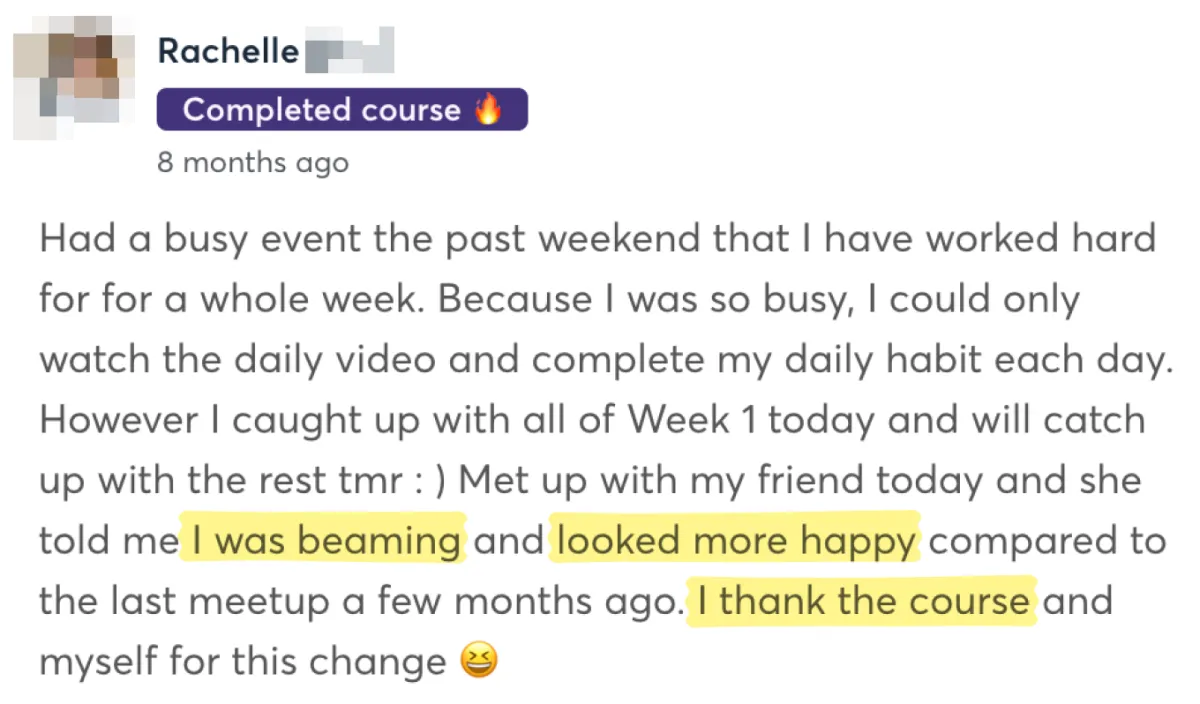Screen dimensions: 1200x704
Task: Click the phrase myself for this change
Action: (243, 662)
